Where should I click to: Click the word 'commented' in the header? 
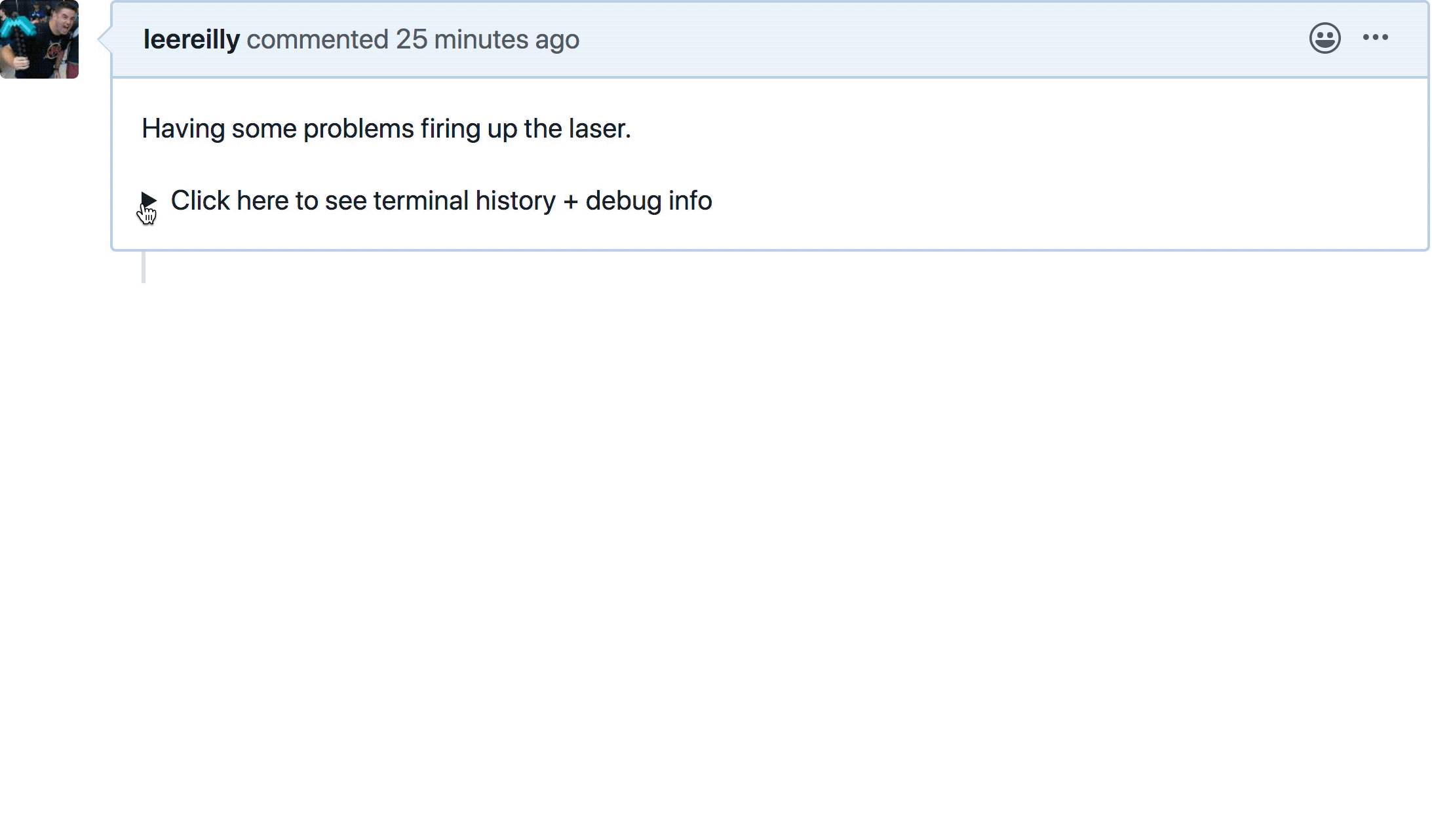(318, 39)
